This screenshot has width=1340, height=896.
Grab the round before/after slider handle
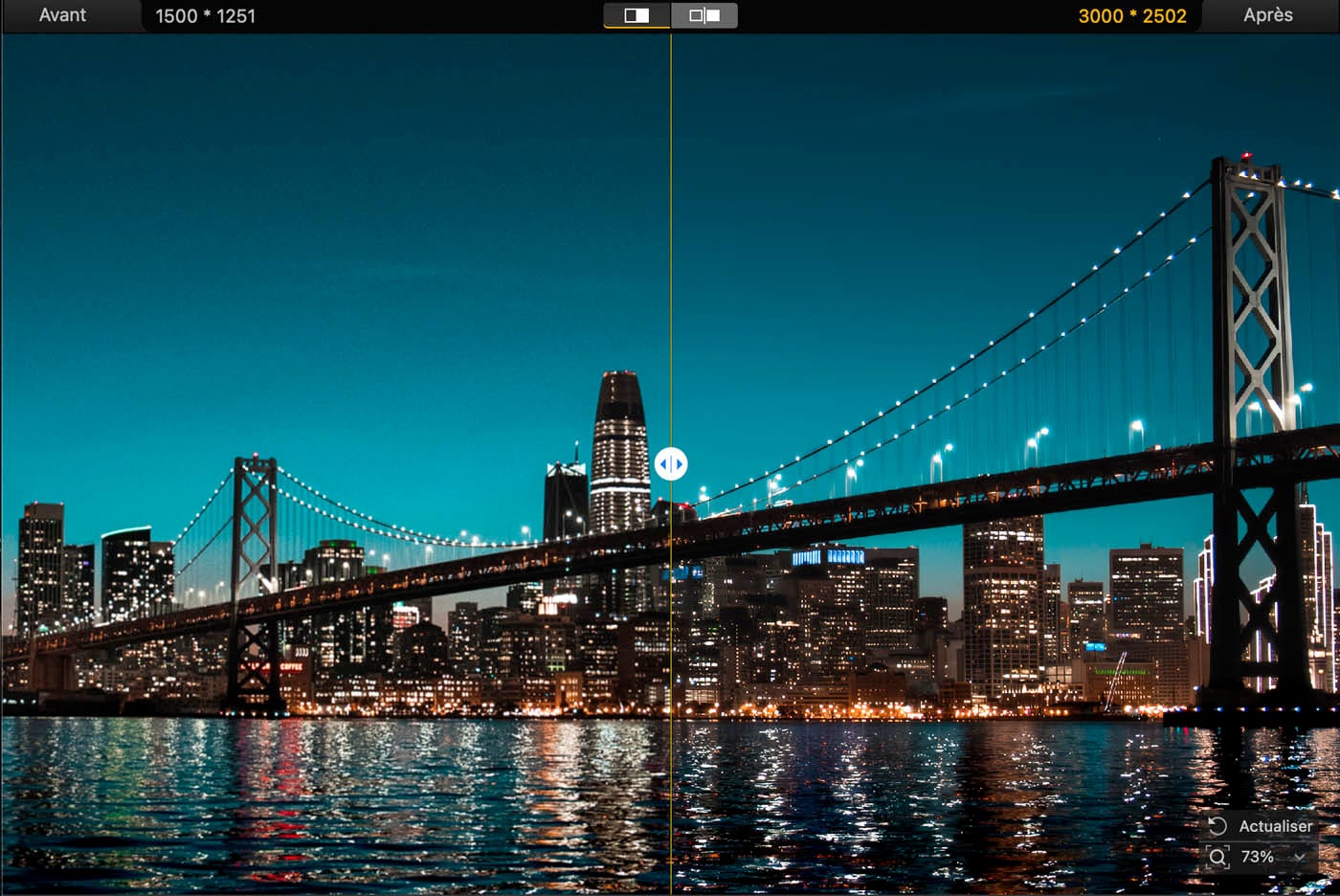(671, 464)
